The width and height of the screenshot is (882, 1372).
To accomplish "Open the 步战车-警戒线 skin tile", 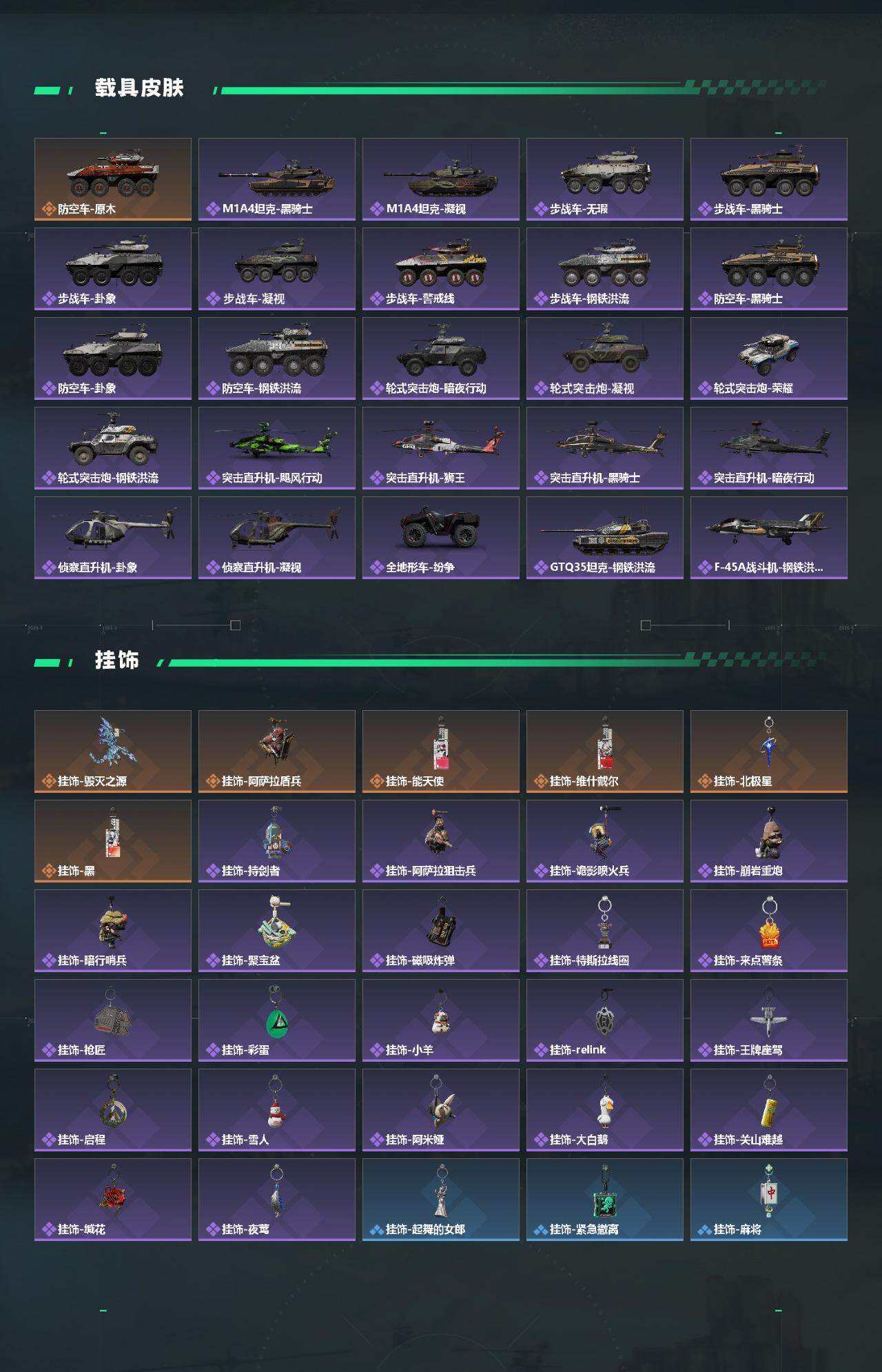I will 441,269.
